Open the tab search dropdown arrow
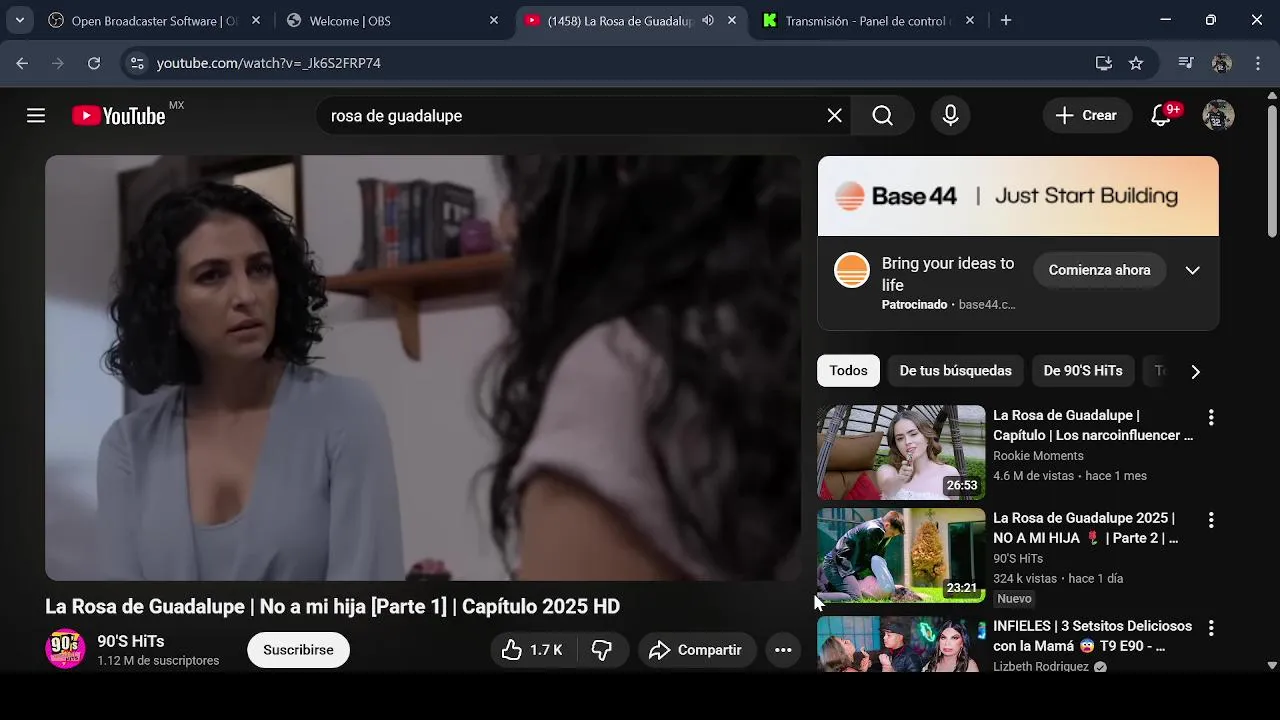This screenshot has width=1280, height=720. [x=19, y=20]
